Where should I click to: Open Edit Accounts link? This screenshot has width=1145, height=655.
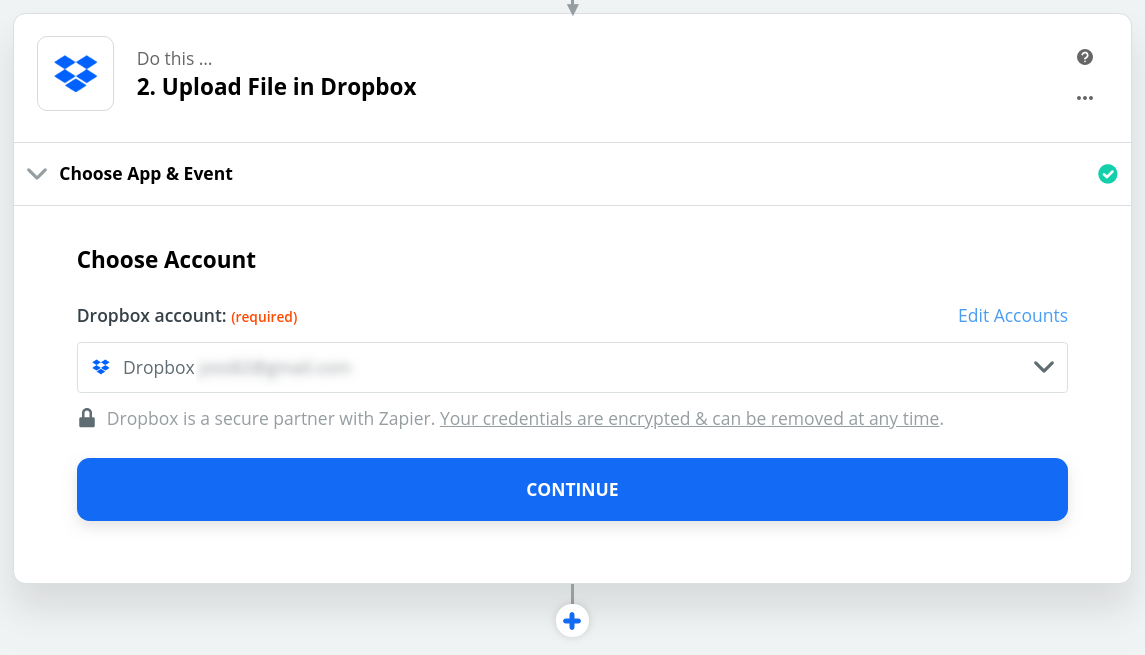1012,315
